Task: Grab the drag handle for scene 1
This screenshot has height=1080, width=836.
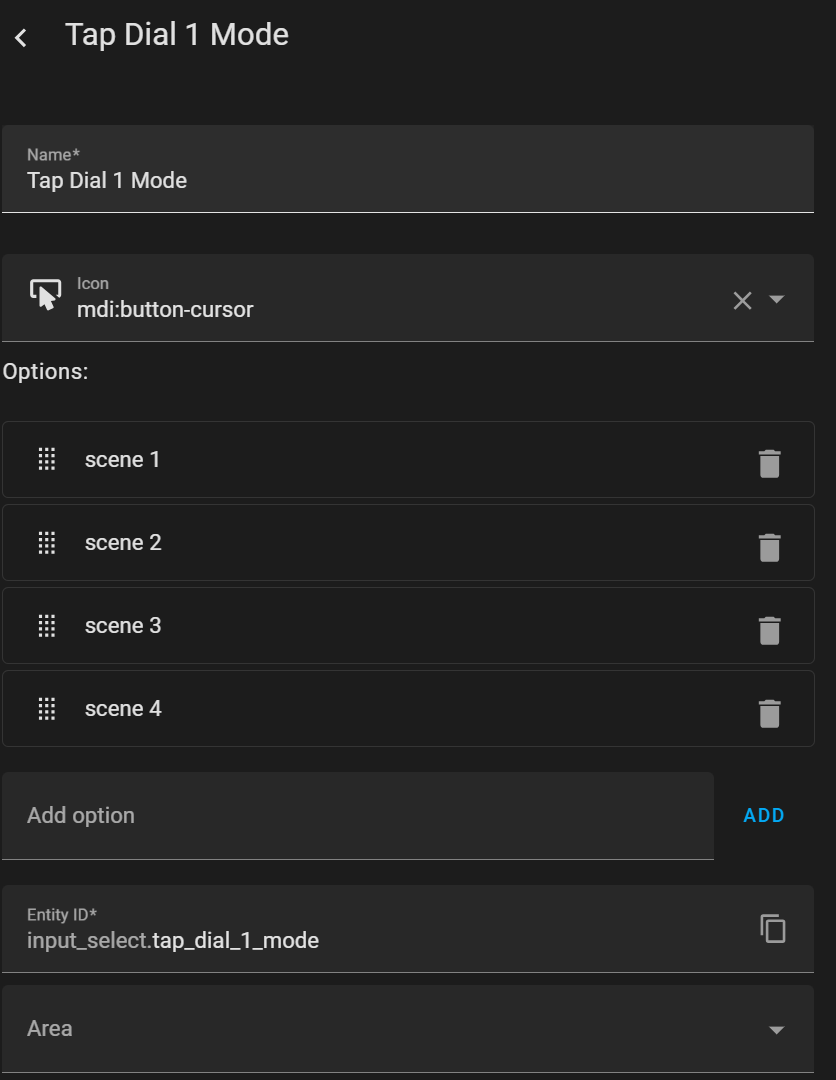Action: 46,460
